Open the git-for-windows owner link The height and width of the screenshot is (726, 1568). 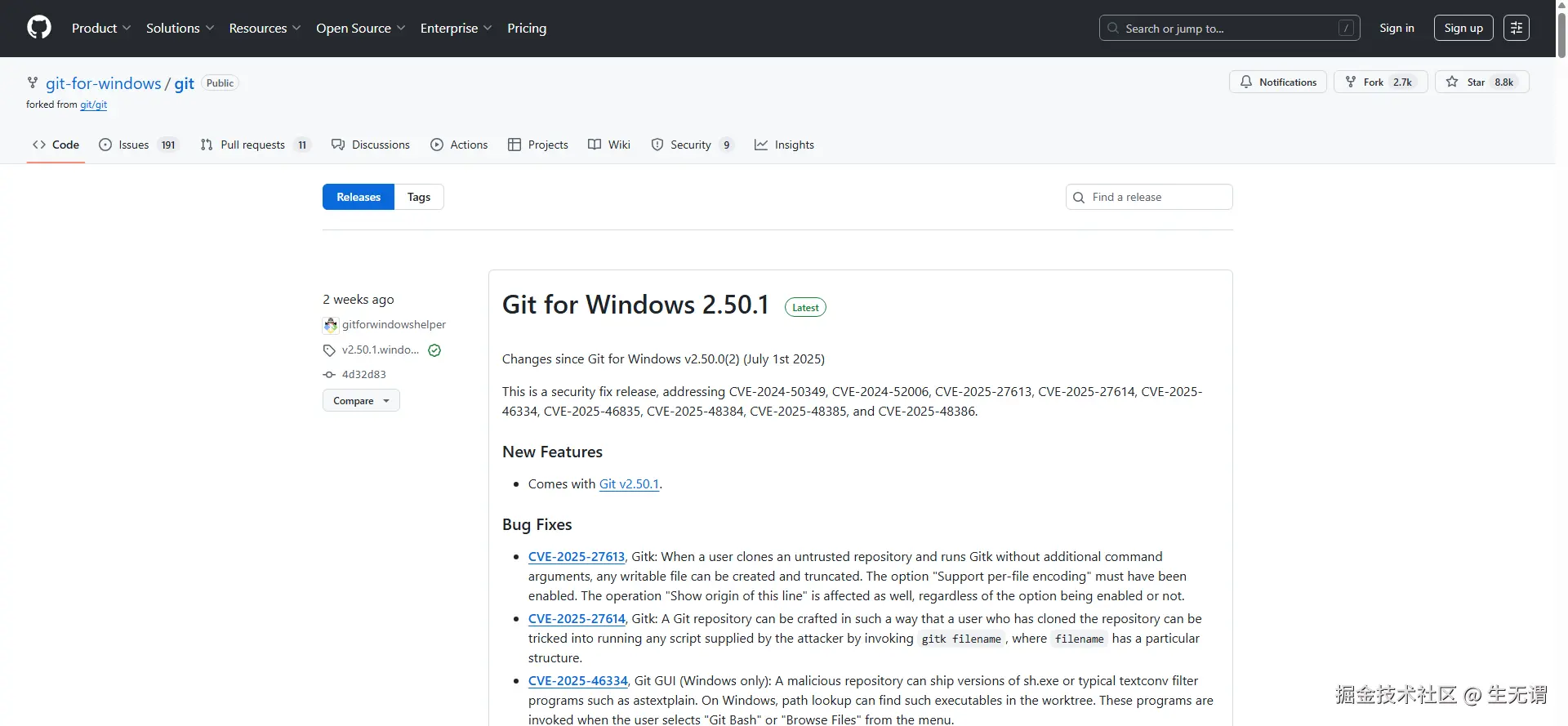tap(104, 83)
